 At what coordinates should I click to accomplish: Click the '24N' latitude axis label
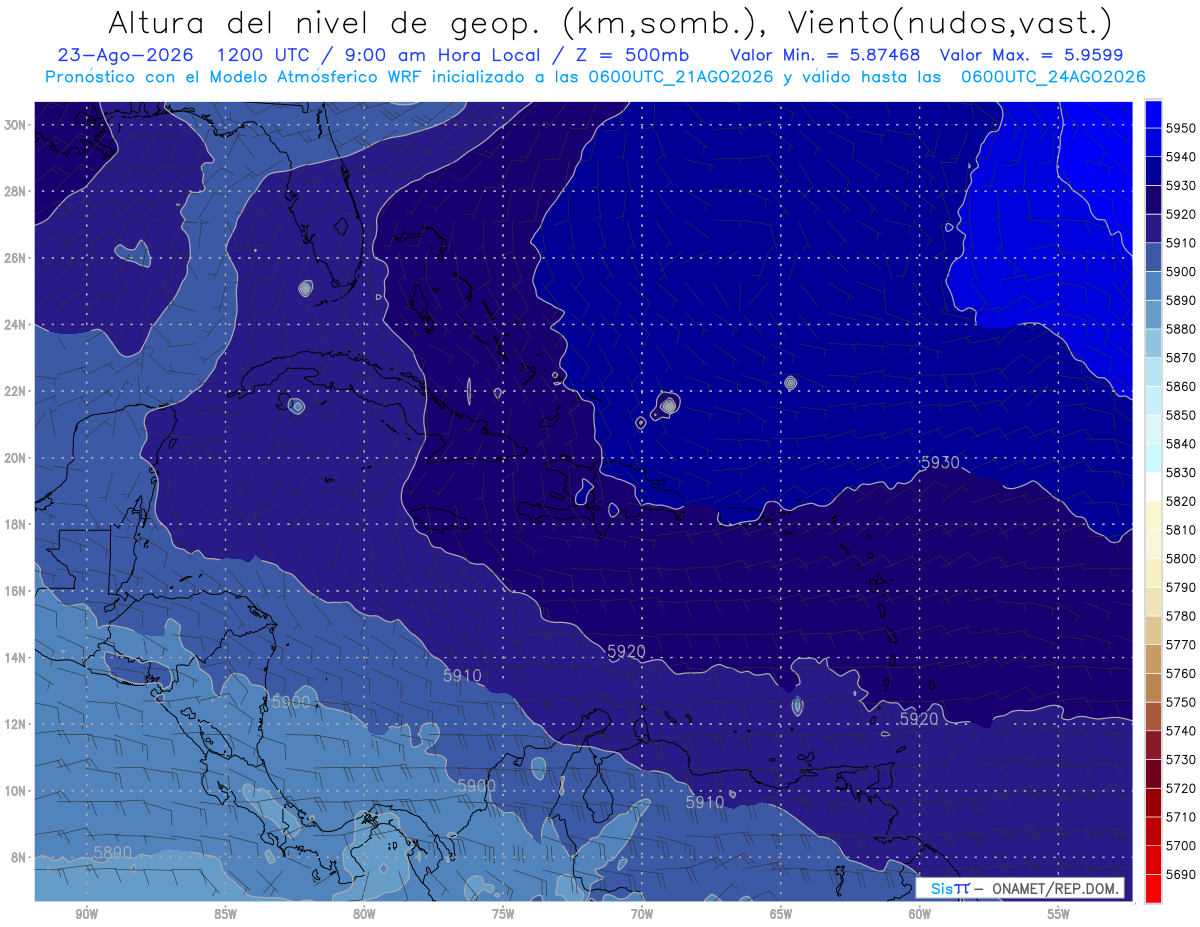[x=14, y=325]
